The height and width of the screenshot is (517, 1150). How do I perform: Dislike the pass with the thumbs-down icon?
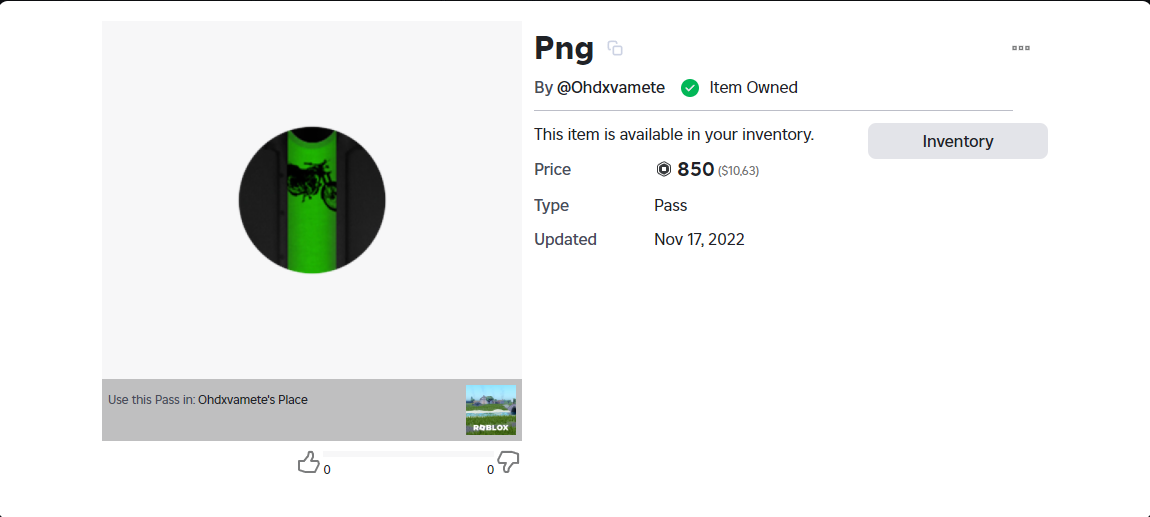coord(508,462)
